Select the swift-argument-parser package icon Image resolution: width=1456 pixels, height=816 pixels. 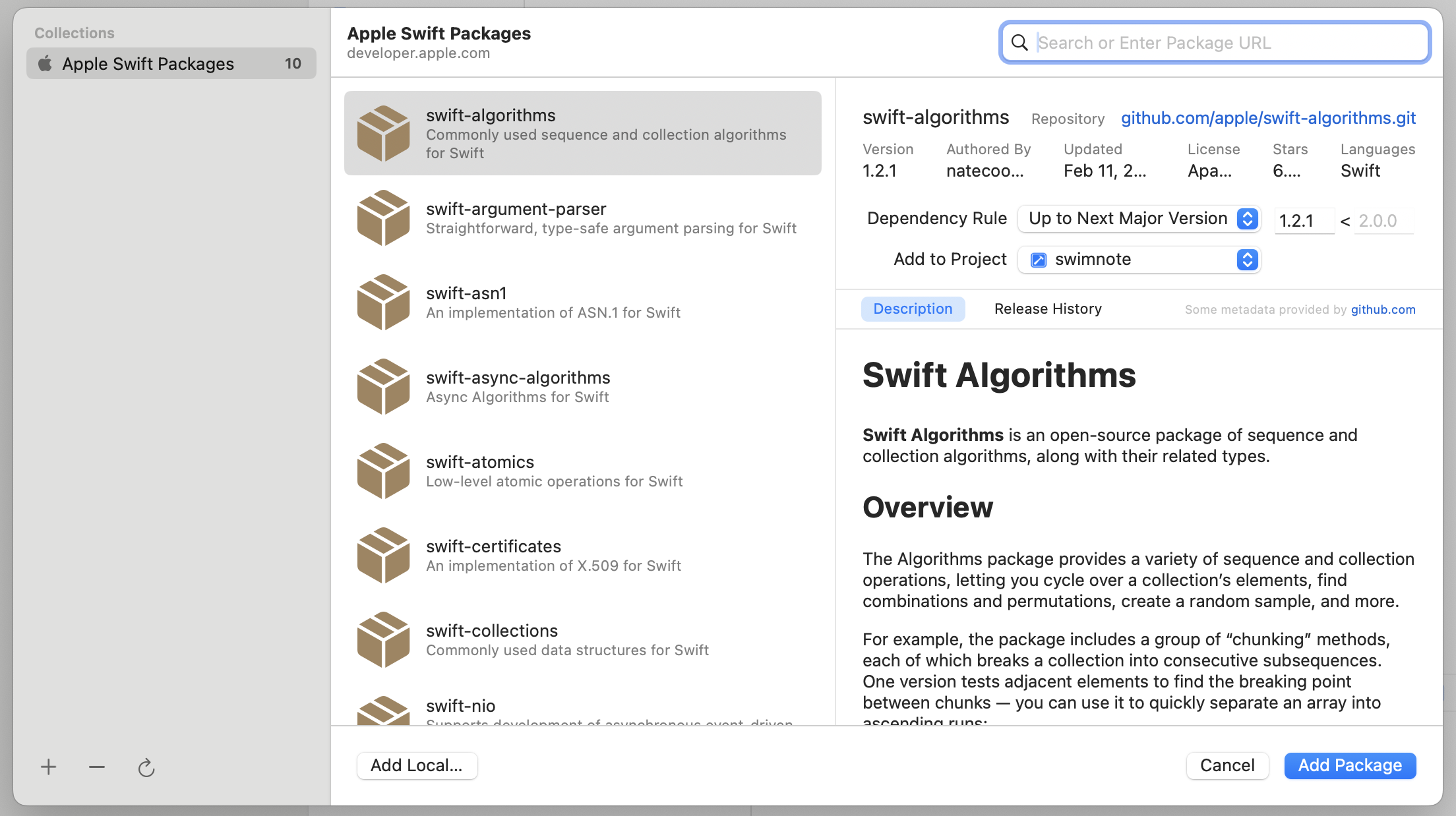pos(383,218)
